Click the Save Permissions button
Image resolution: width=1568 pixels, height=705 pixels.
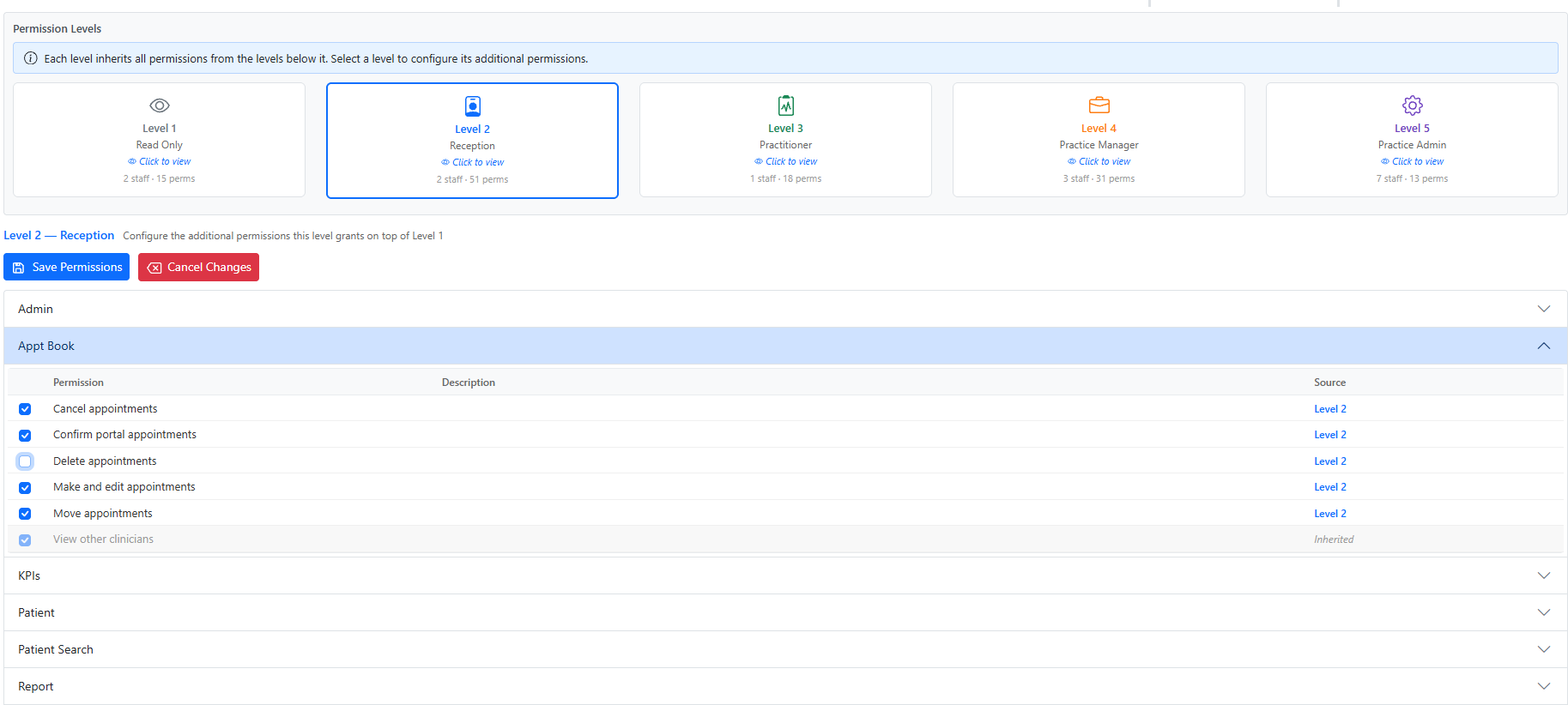point(67,267)
